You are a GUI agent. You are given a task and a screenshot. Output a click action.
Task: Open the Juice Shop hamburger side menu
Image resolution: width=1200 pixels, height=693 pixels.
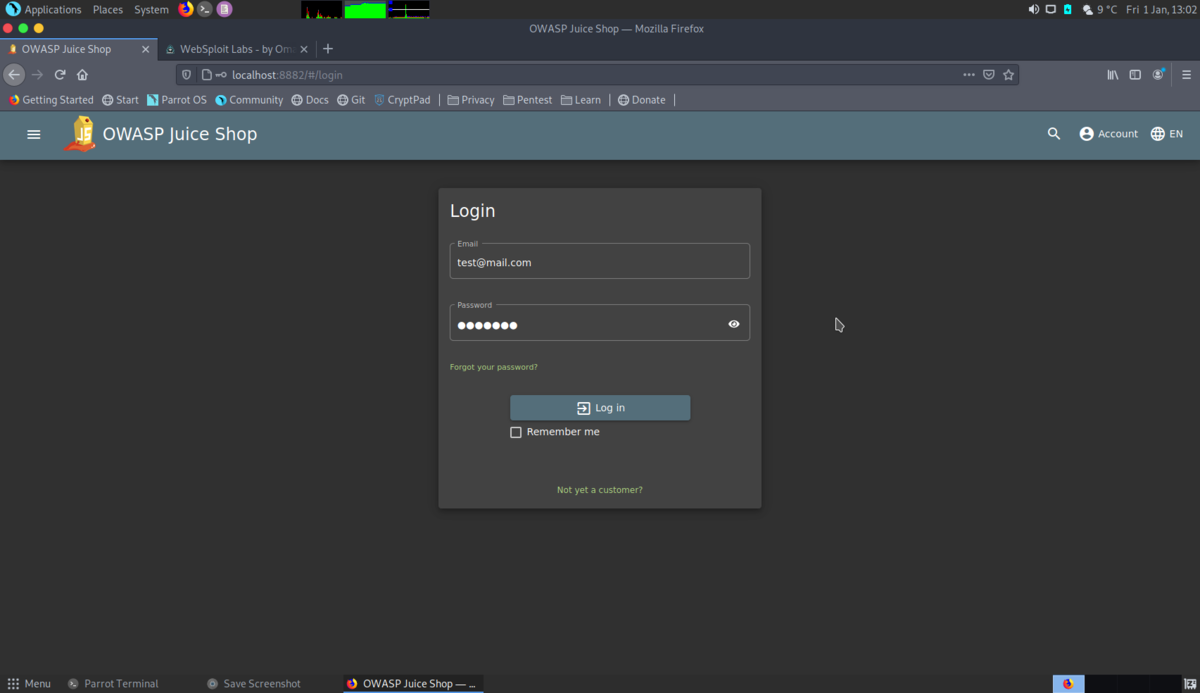pos(34,134)
